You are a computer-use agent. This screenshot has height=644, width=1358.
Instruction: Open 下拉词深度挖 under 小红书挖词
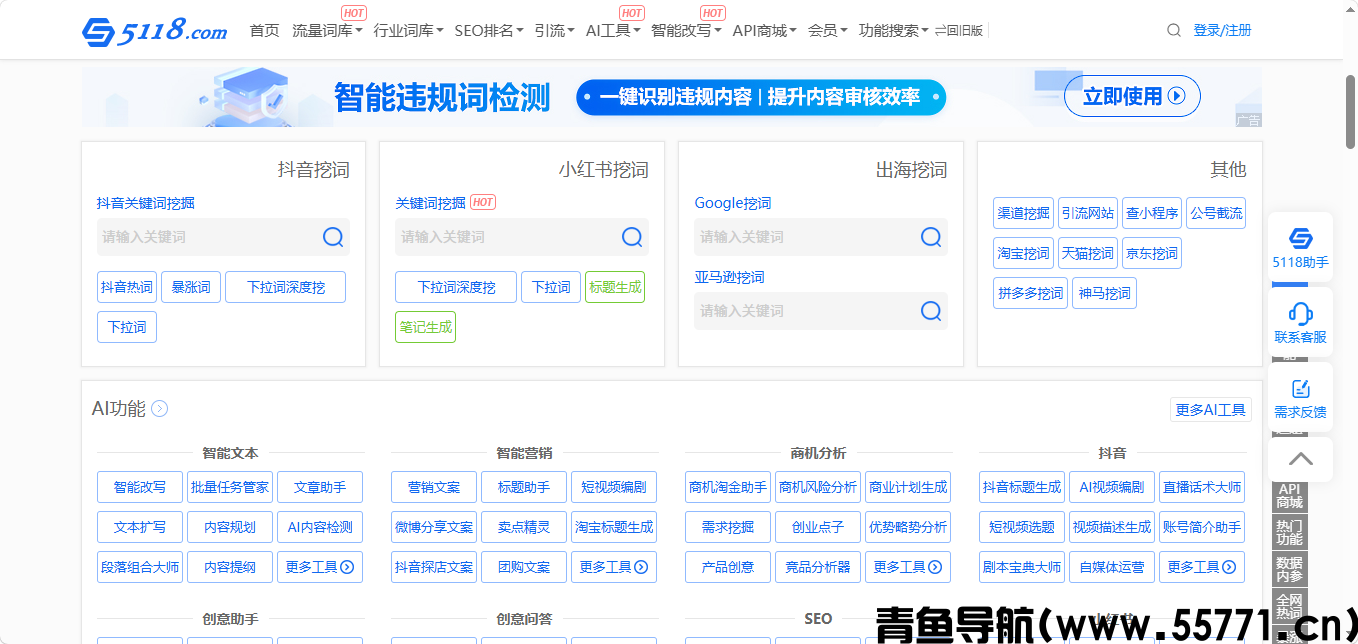[456, 287]
